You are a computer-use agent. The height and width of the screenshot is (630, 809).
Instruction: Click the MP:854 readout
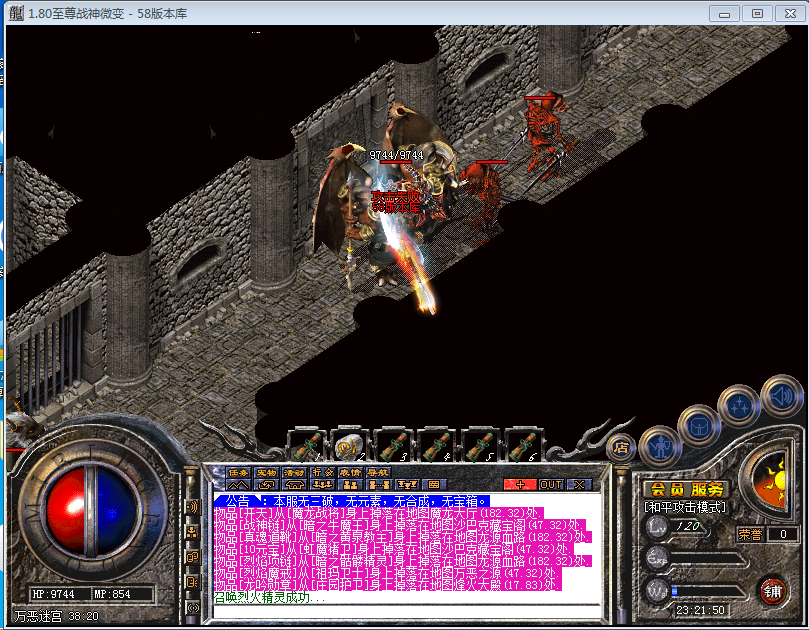point(112,594)
